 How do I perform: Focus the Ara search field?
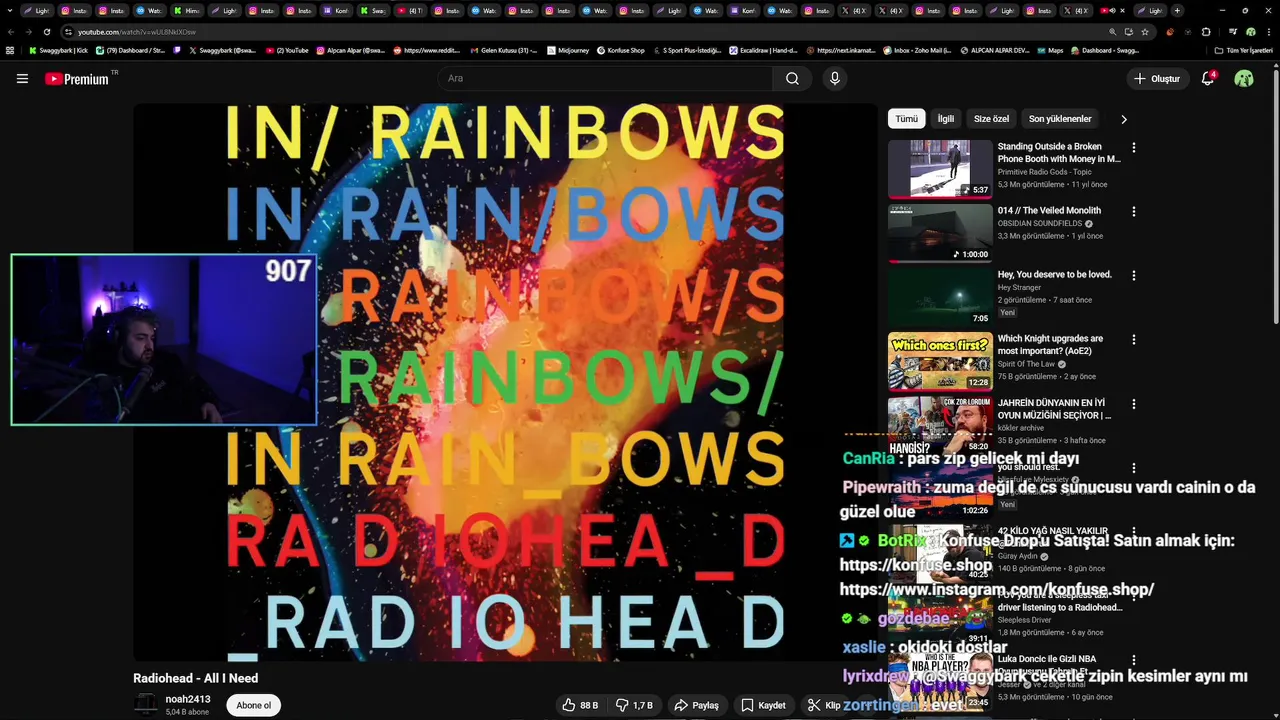click(605, 78)
